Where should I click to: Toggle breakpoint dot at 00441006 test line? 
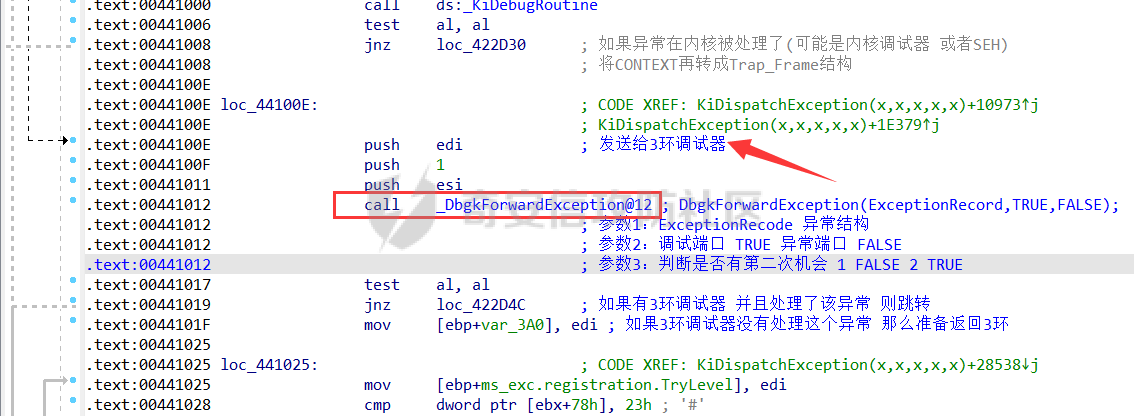tap(73, 20)
